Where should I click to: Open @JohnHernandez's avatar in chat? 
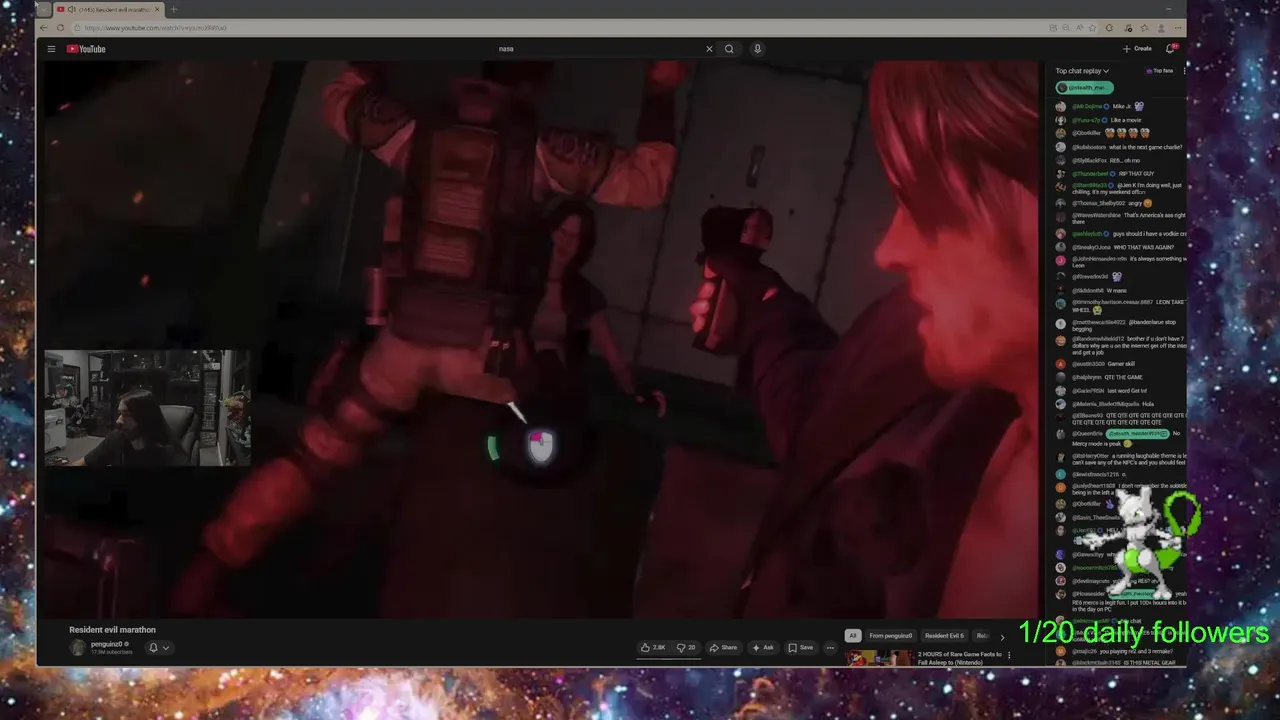1061,260
